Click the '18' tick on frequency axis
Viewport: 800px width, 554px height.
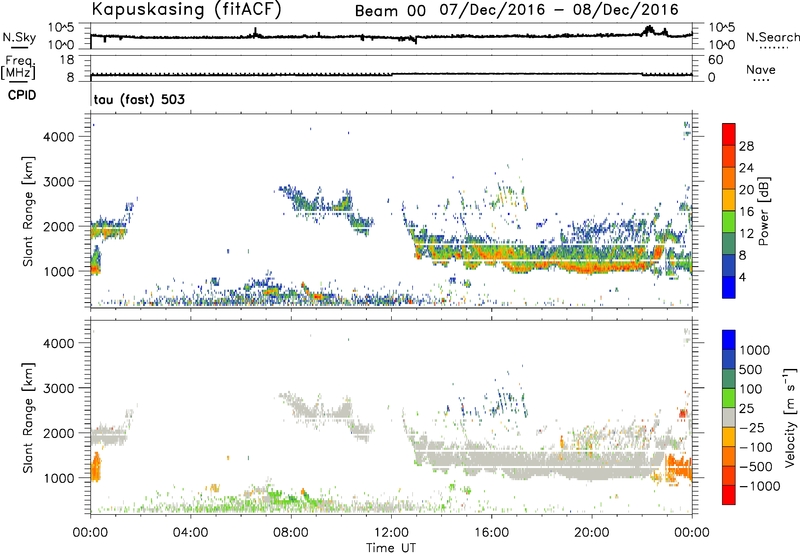pyautogui.click(x=67, y=60)
